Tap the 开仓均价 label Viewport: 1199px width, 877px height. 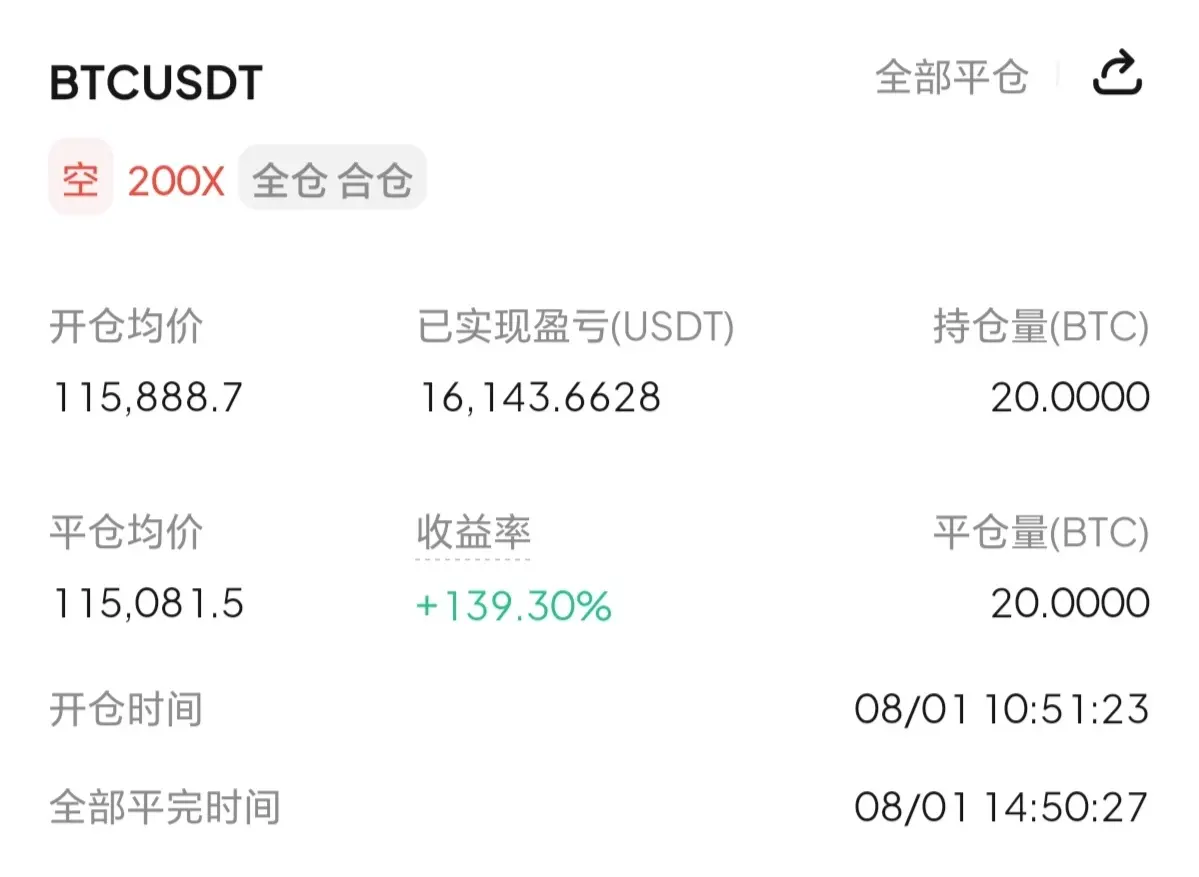tap(126, 326)
